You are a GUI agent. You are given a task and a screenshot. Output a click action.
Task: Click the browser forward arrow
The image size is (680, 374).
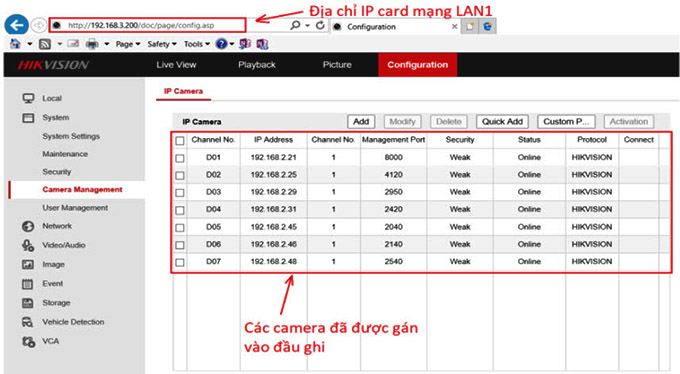point(39,26)
